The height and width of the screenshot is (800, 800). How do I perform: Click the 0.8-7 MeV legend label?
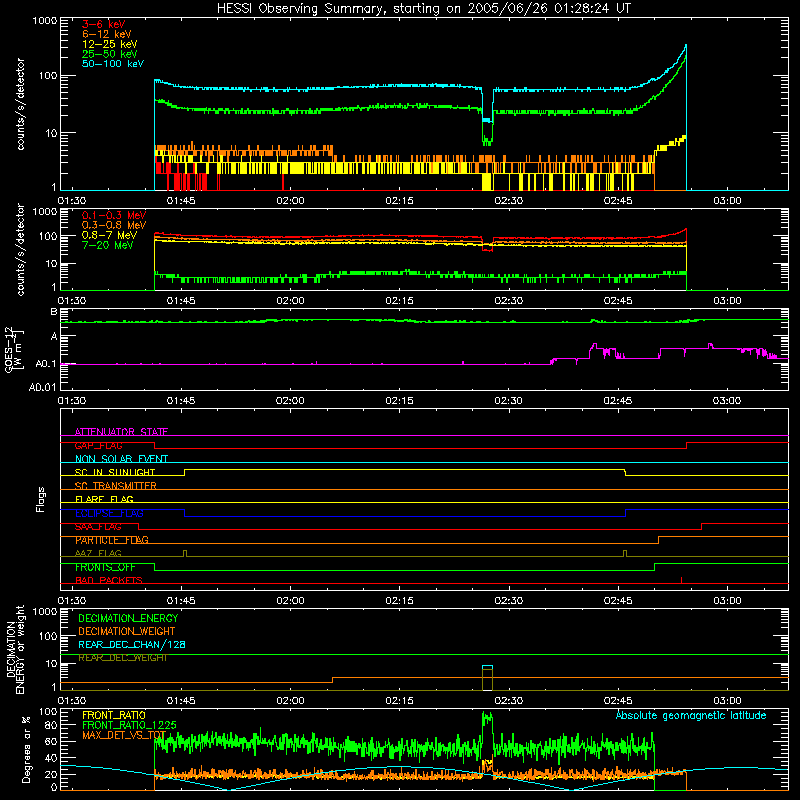[x=109, y=235]
